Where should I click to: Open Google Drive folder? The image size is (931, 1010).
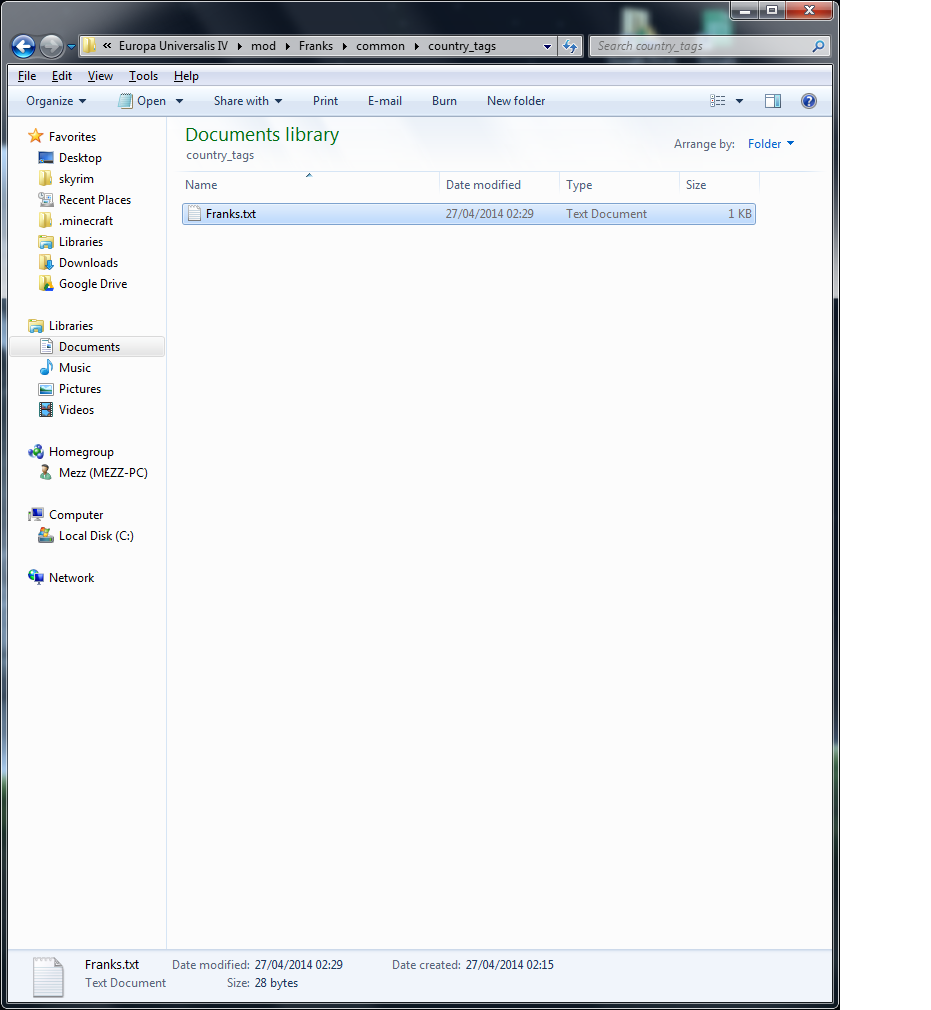(x=93, y=284)
